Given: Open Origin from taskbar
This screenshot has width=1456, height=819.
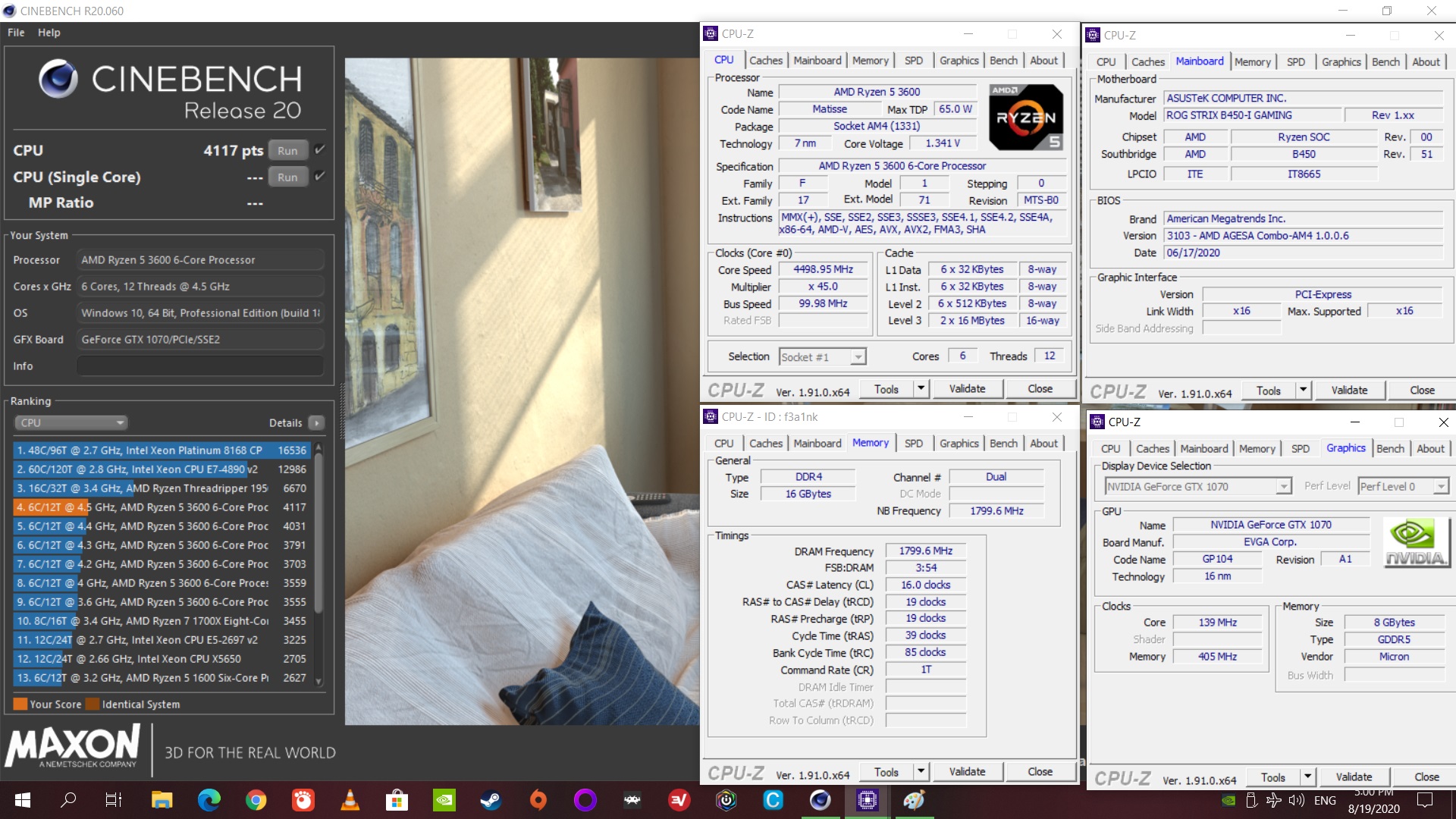Looking at the screenshot, I should pos(538,800).
